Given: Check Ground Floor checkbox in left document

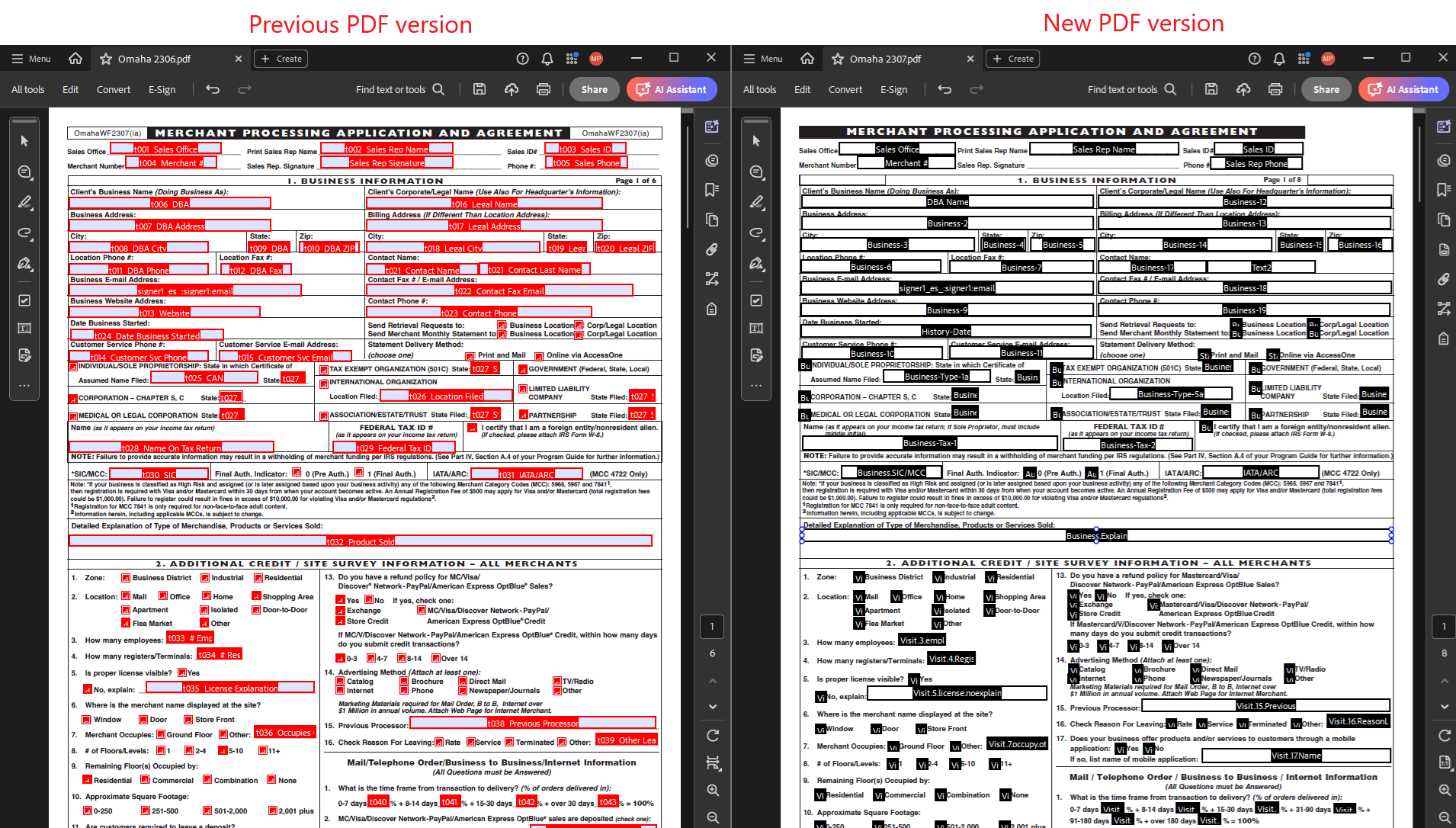Looking at the screenshot, I should tap(161, 735).
